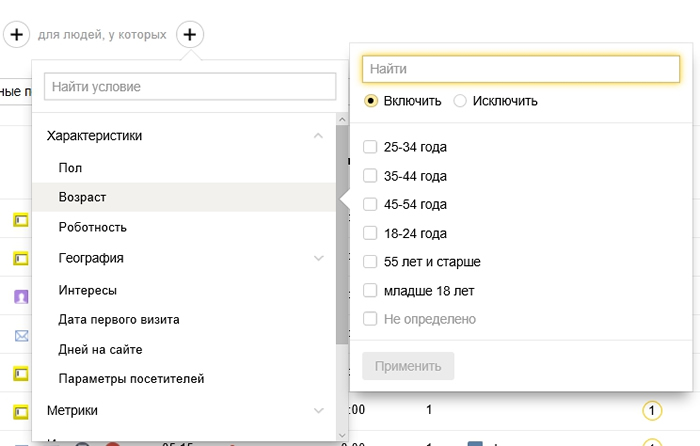Click the purple user icon in the left column

click(21, 297)
